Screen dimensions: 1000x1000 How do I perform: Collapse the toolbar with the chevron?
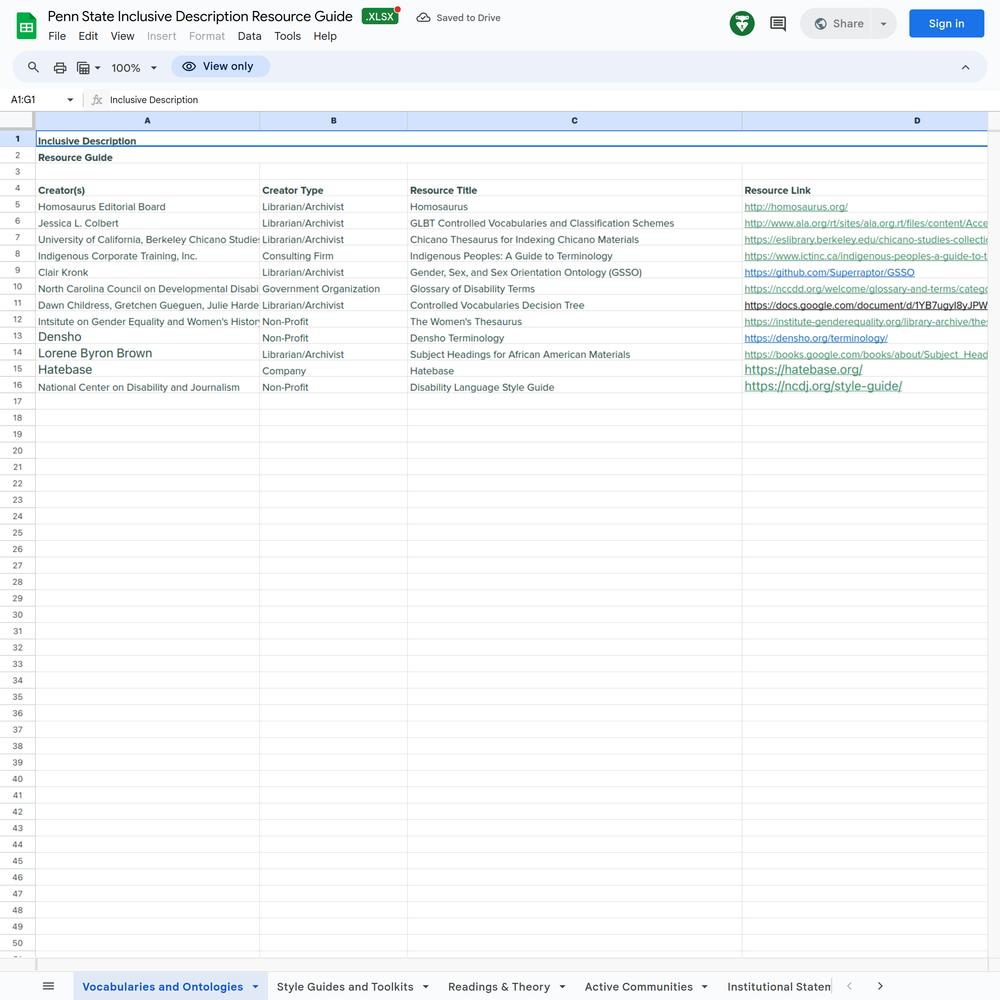click(x=965, y=68)
